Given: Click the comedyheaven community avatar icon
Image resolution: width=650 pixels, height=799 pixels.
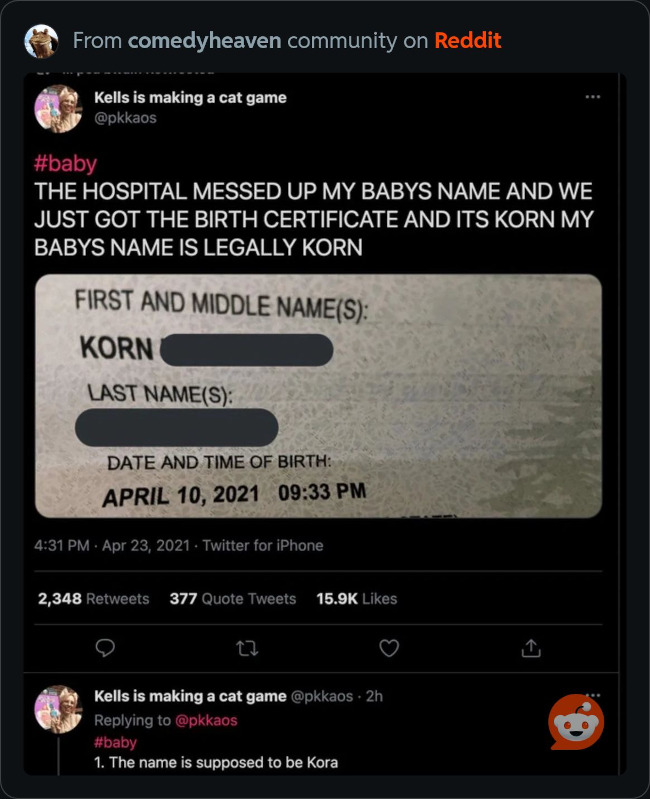Looking at the screenshot, I should point(42,41).
